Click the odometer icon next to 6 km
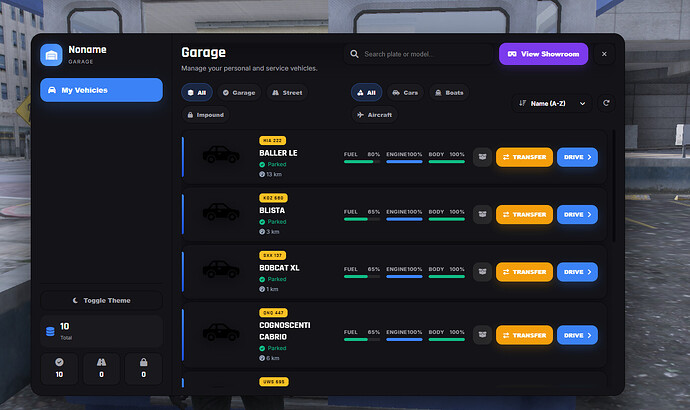This screenshot has width=690, height=410. pyautogui.click(x=262, y=359)
